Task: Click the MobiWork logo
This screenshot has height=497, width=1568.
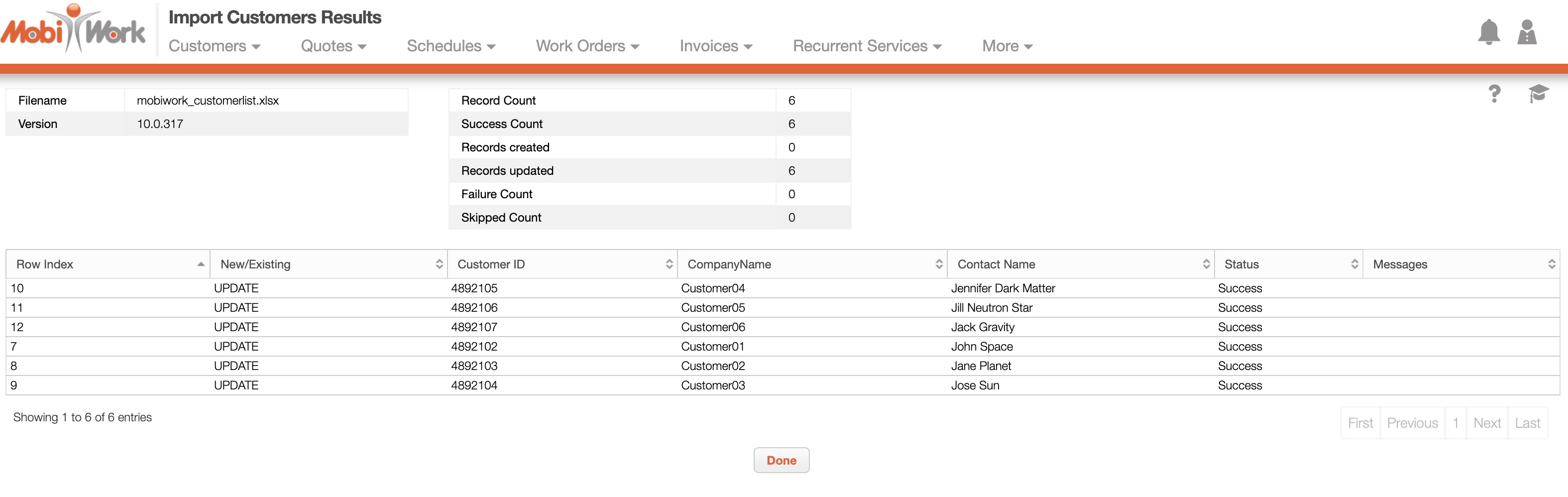Action: click(x=73, y=28)
